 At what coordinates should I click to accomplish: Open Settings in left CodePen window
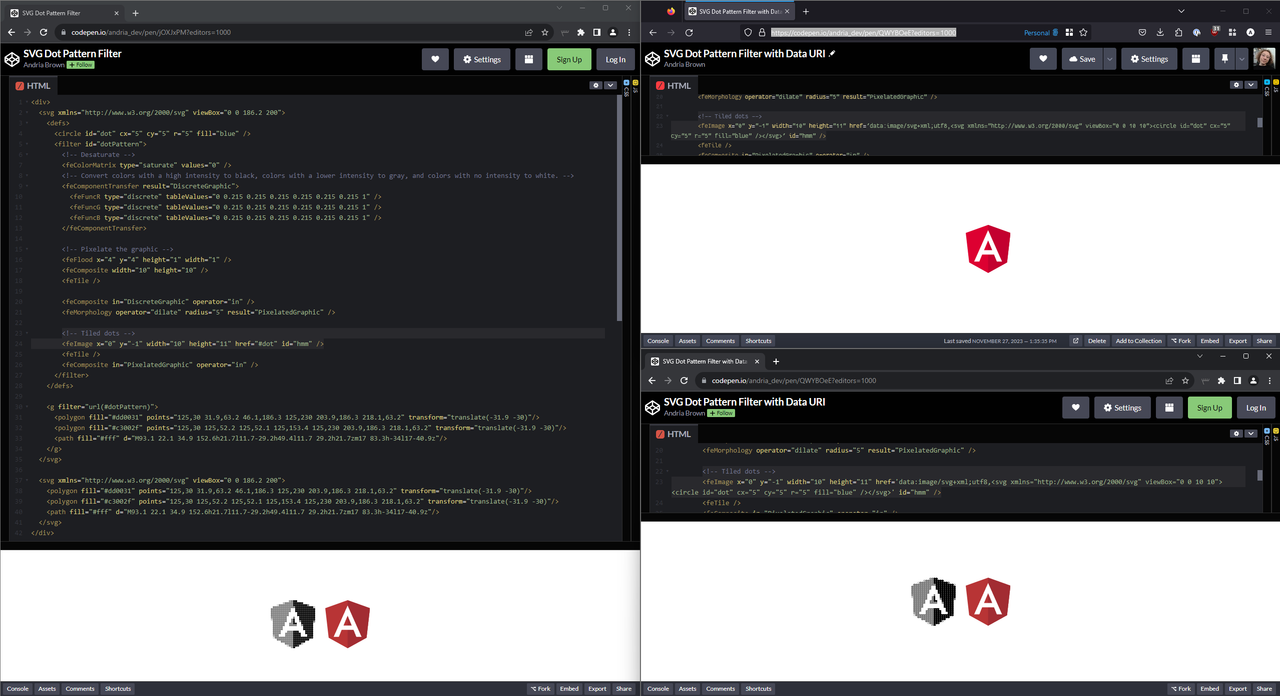[x=482, y=59]
